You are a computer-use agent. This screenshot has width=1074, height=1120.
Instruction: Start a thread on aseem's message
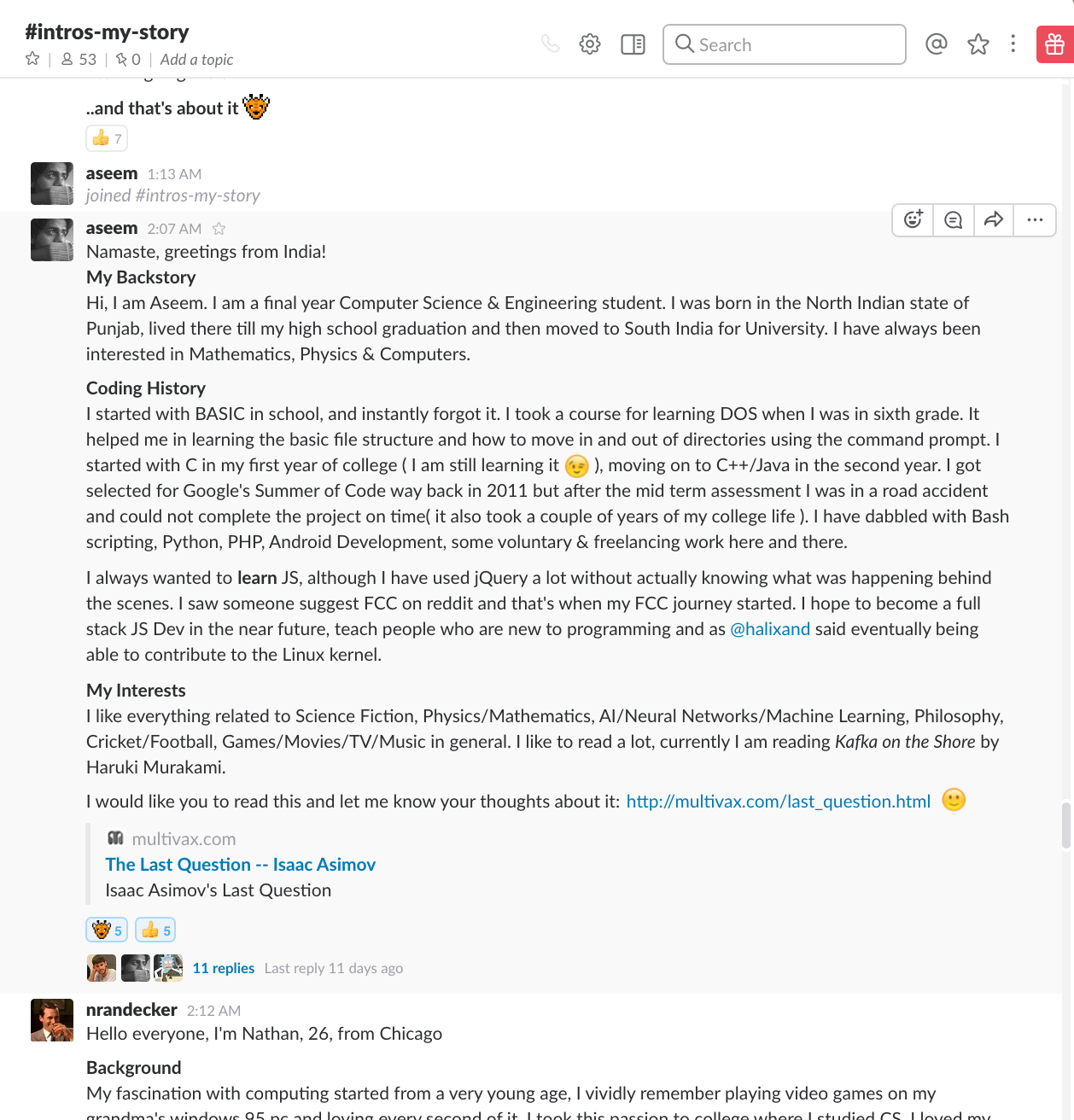point(954,220)
